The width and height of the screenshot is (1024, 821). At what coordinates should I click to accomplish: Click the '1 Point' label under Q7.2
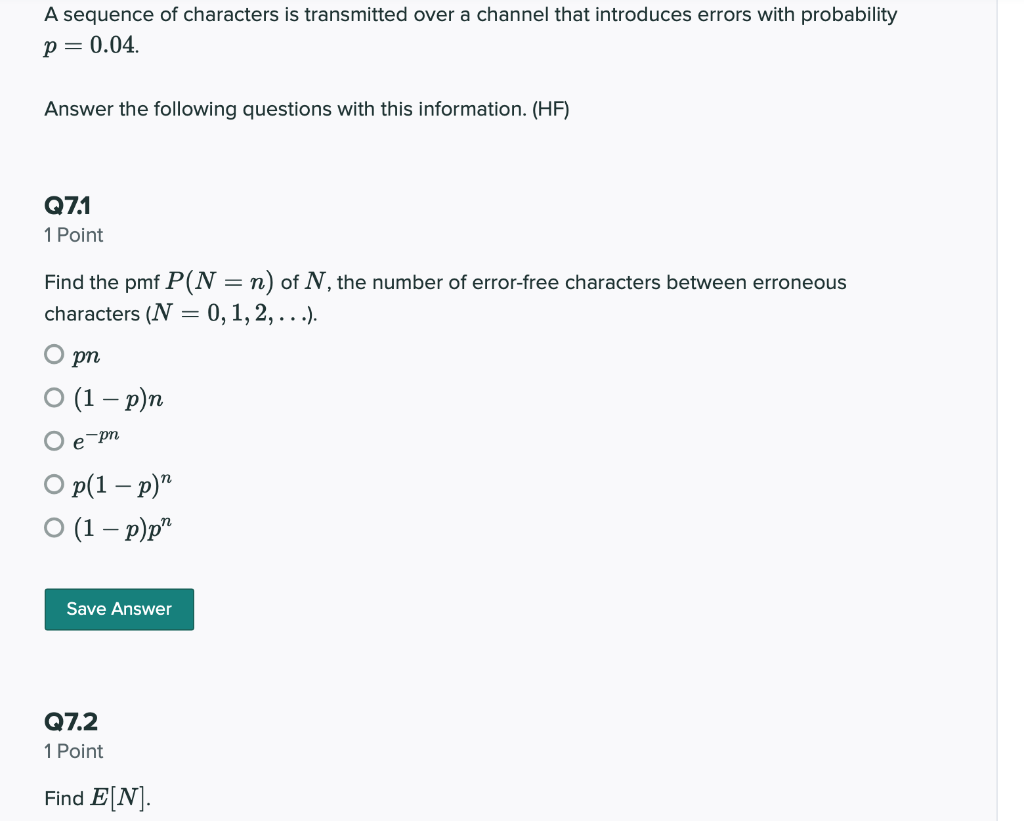[72, 751]
